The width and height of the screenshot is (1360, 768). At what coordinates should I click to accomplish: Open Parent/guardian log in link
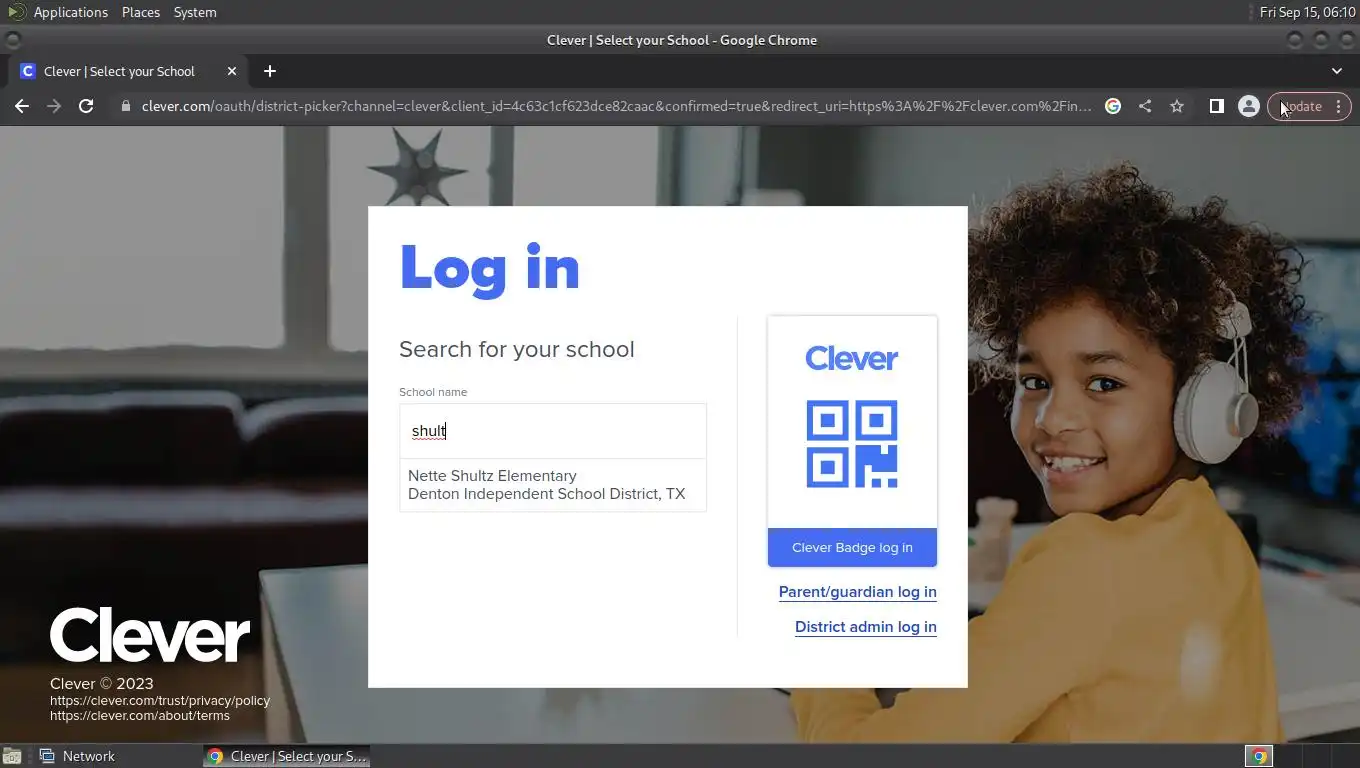tap(858, 592)
